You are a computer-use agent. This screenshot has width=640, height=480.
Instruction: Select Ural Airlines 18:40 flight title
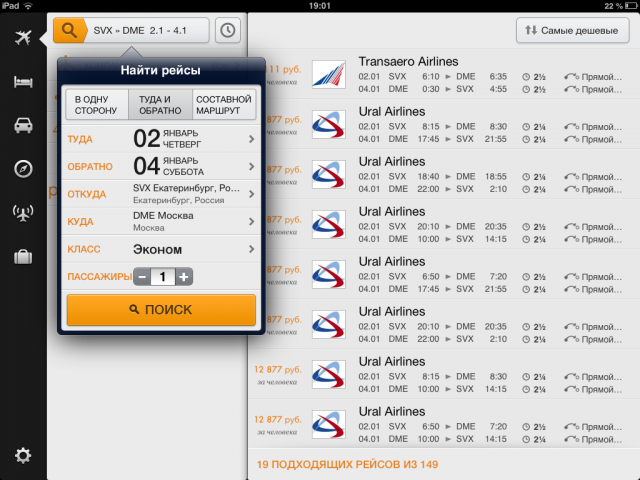(x=392, y=162)
